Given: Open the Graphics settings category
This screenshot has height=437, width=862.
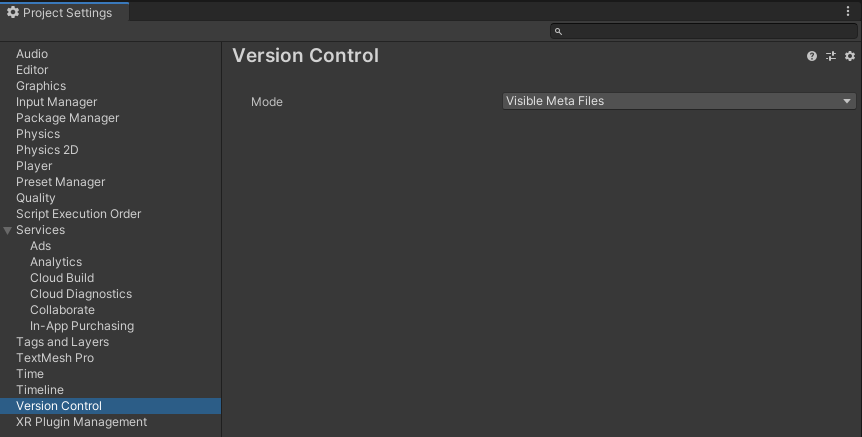Looking at the screenshot, I should click(41, 86).
